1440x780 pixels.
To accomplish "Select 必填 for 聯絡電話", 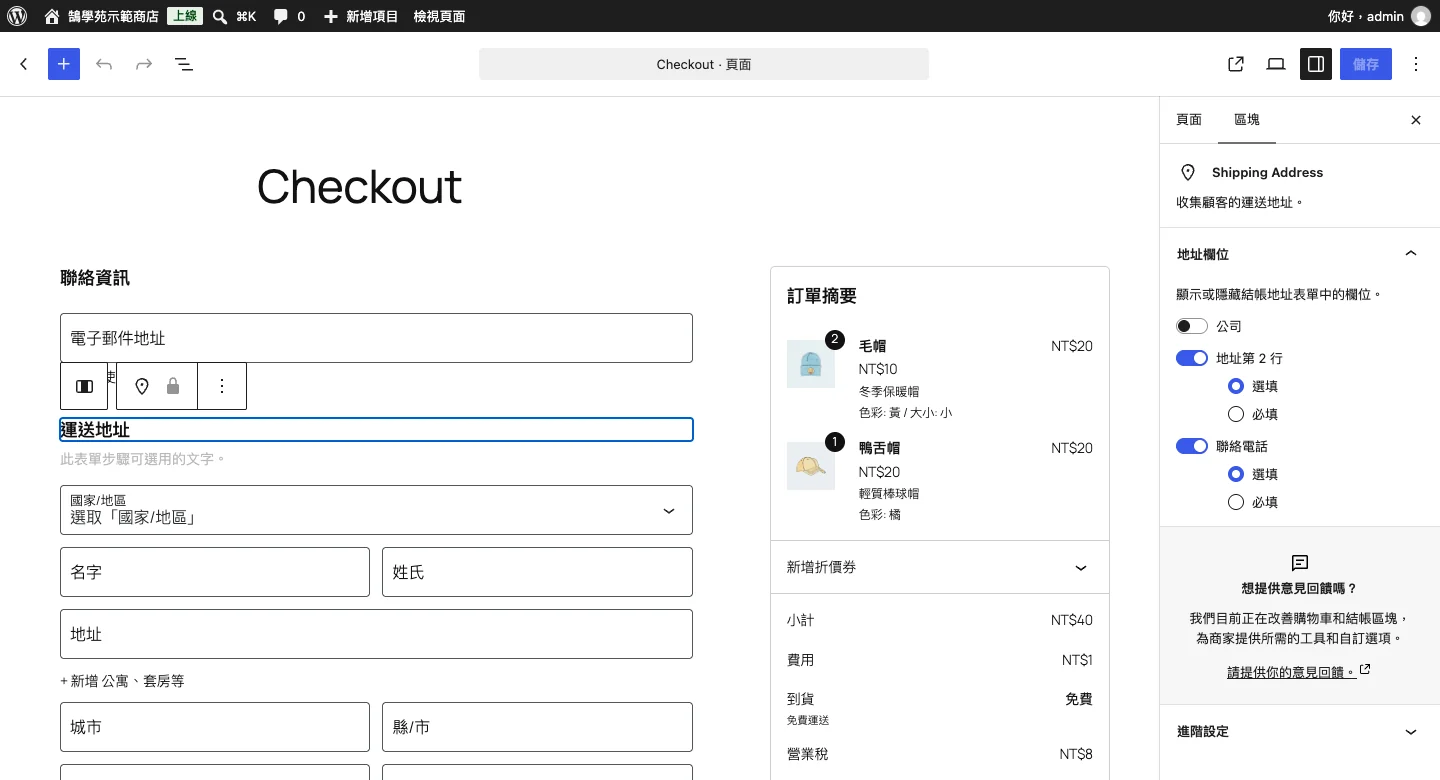I will (x=1236, y=502).
